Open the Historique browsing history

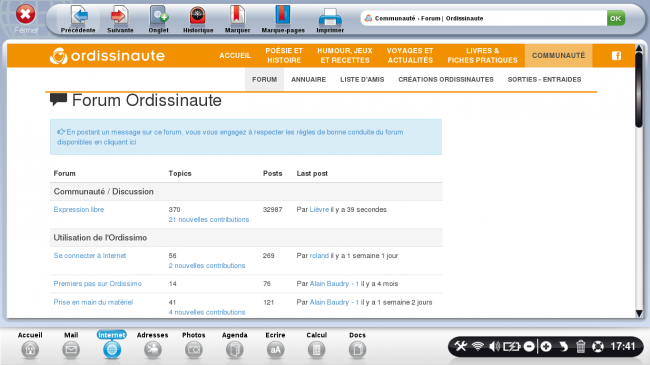click(198, 19)
